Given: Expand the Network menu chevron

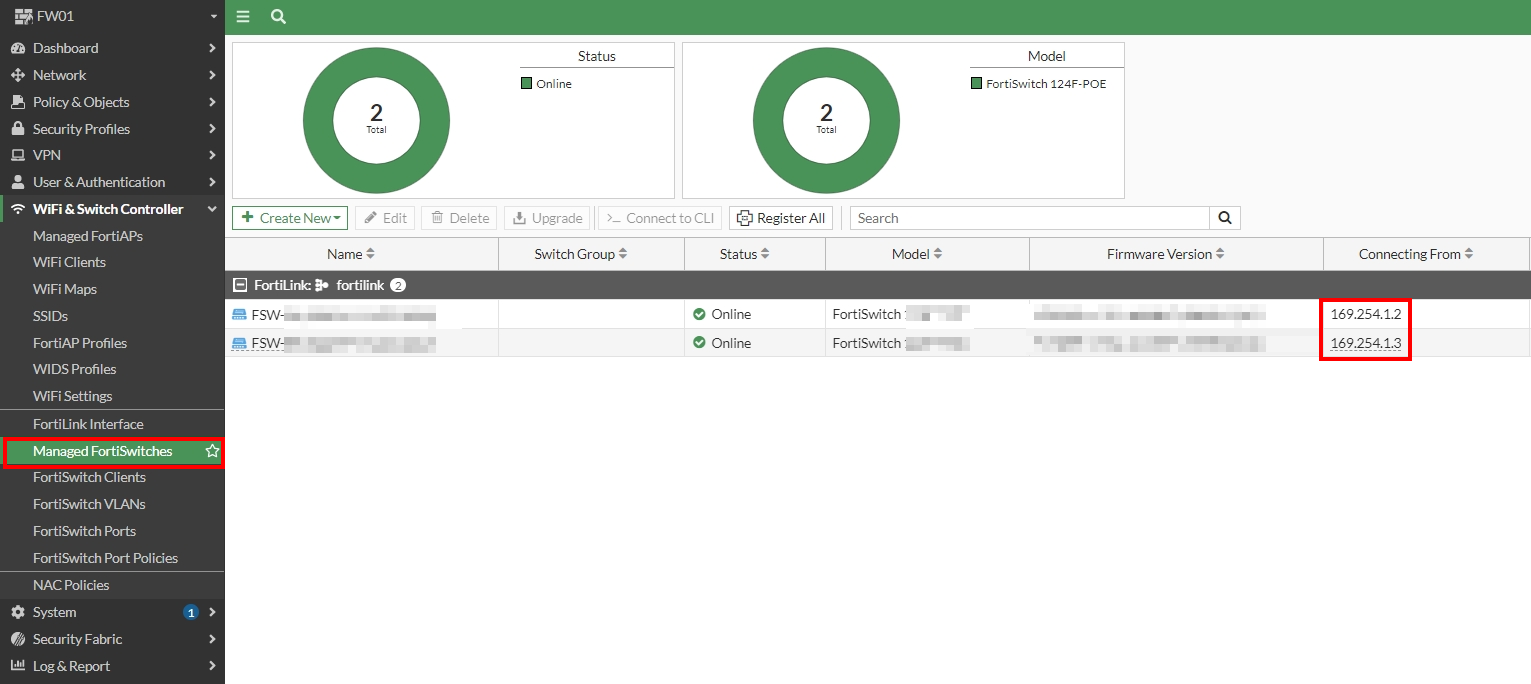Looking at the screenshot, I should pyautogui.click(x=212, y=75).
